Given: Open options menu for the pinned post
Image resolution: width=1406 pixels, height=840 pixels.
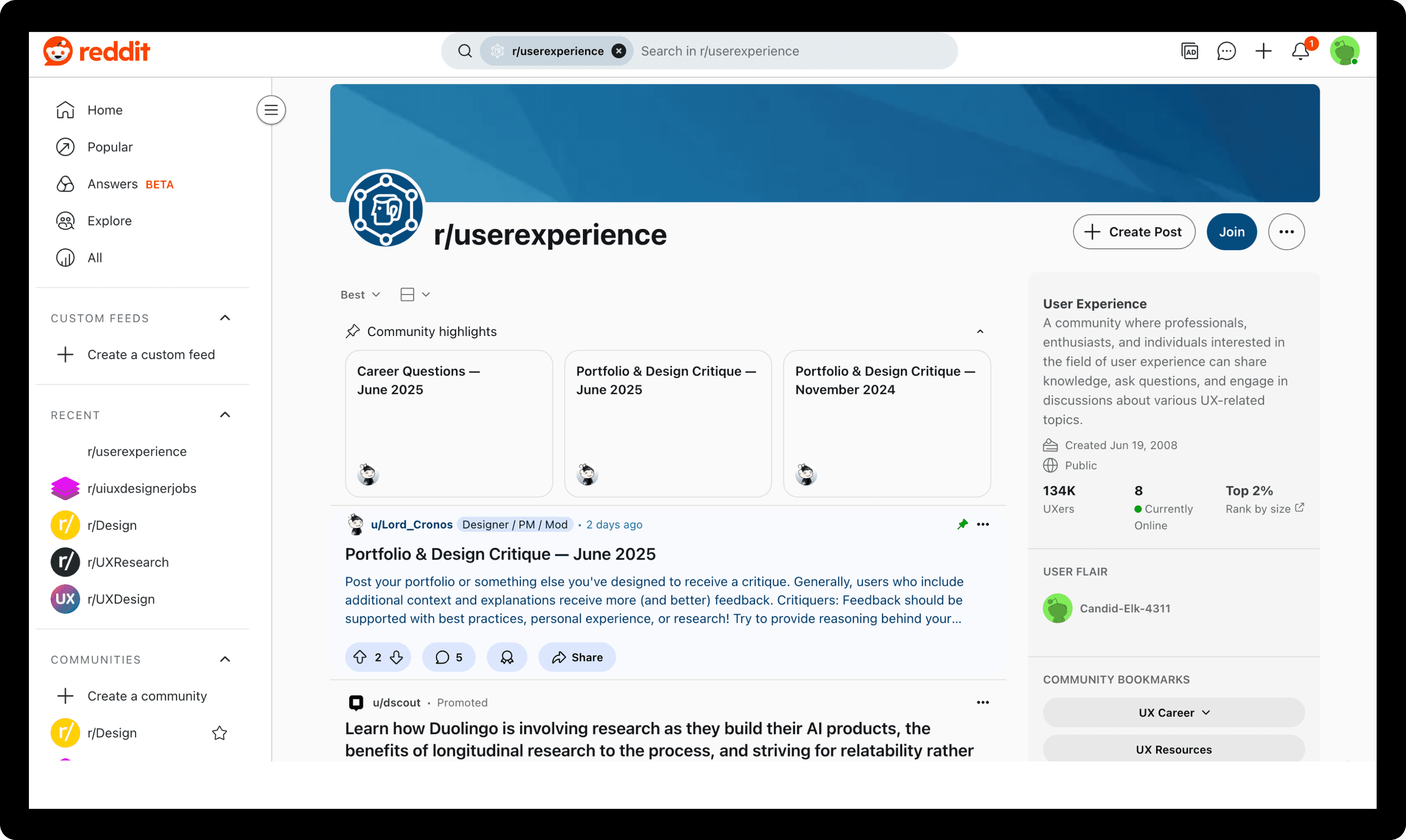Looking at the screenshot, I should coord(983,524).
